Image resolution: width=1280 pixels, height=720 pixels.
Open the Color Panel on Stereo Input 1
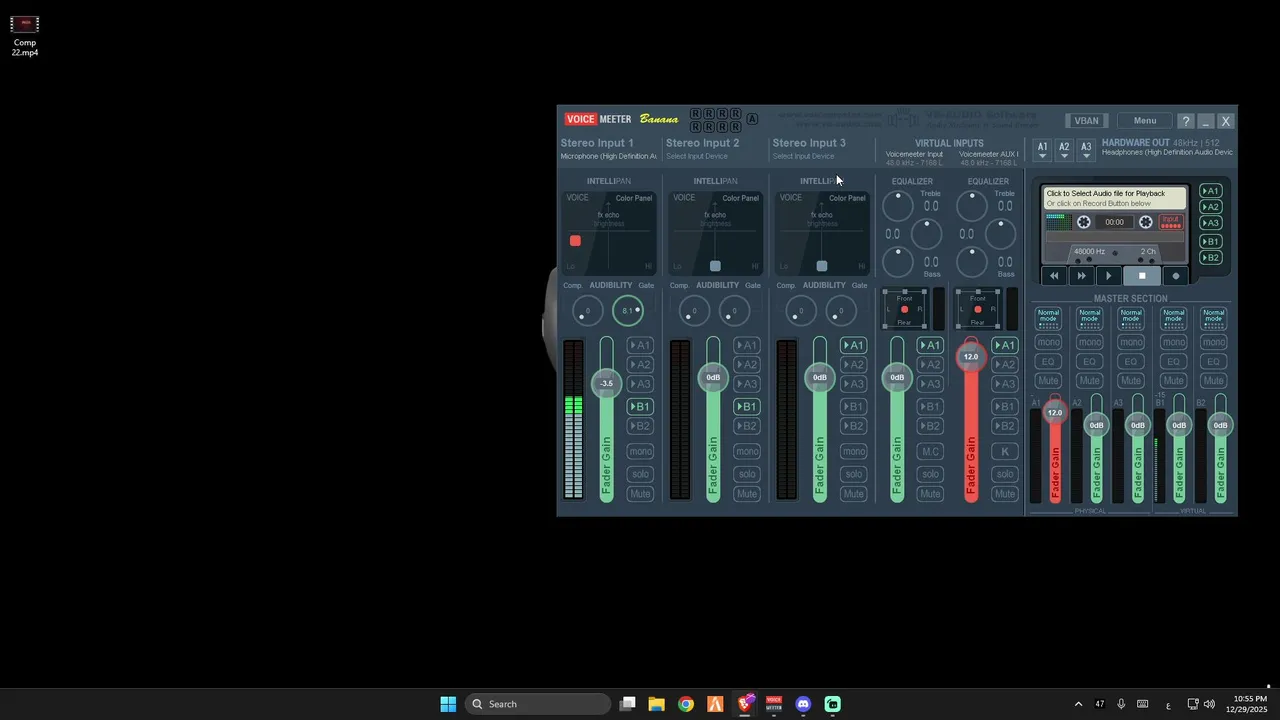[x=633, y=198]
